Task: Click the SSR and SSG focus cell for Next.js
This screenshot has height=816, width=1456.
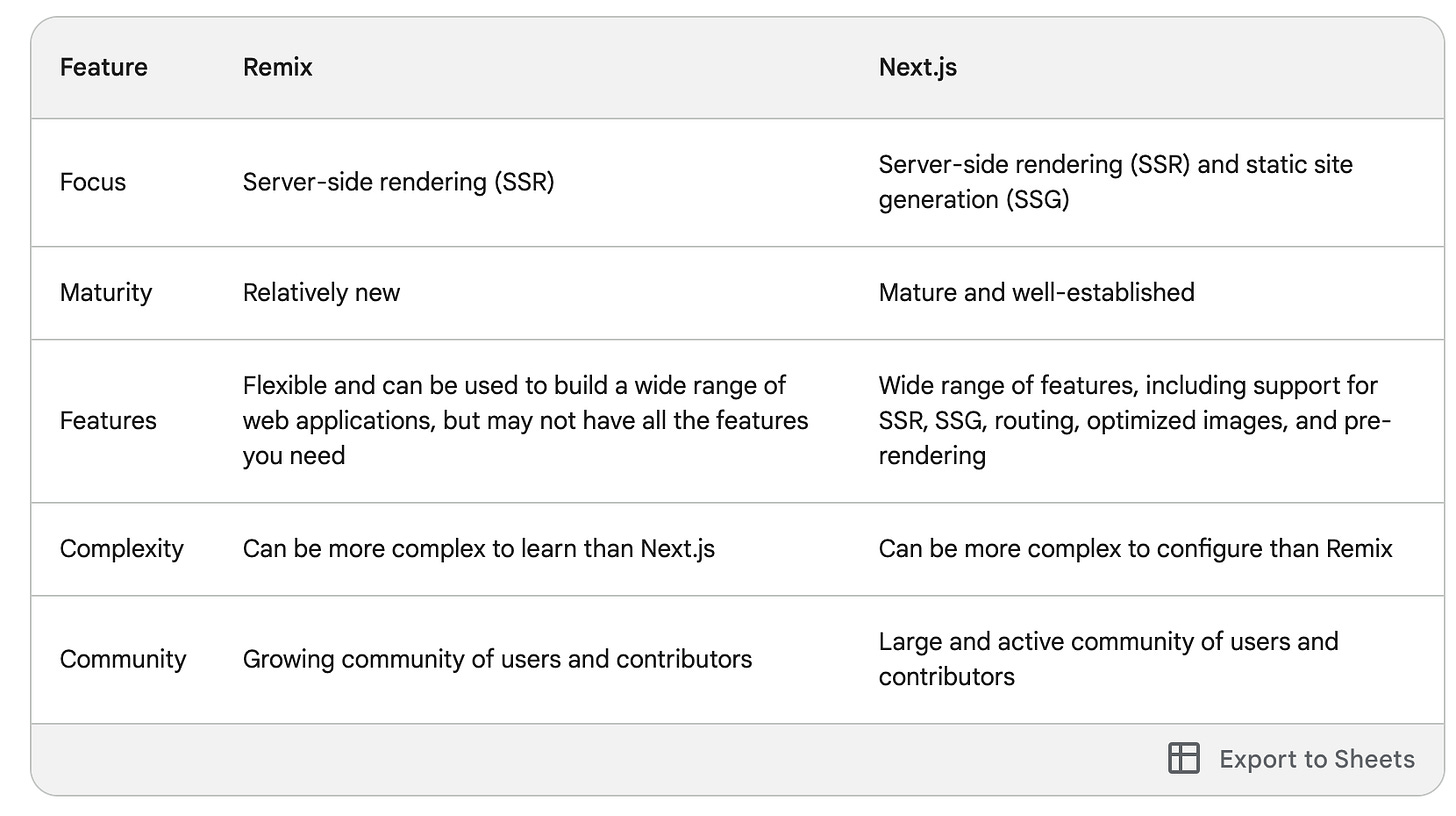Action: pyautogui.click(x=1116, y=182)
